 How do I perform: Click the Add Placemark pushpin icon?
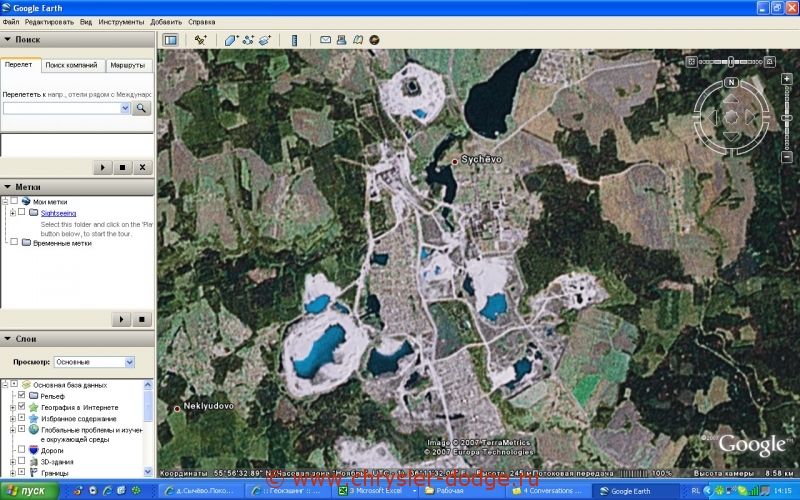[x=201, y=40]
